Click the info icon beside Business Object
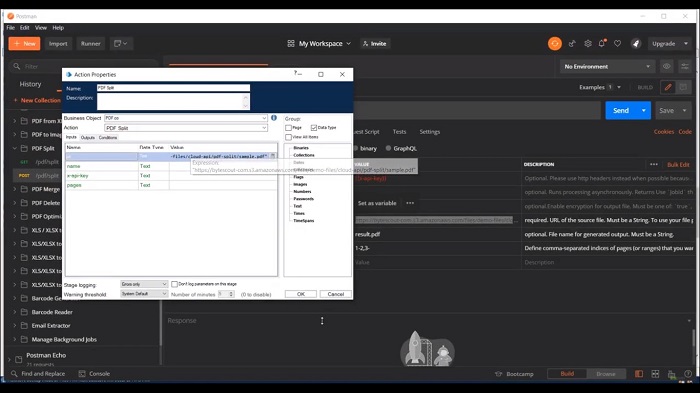The width and height of the screenshot is (700, 393). pos(274,118)
